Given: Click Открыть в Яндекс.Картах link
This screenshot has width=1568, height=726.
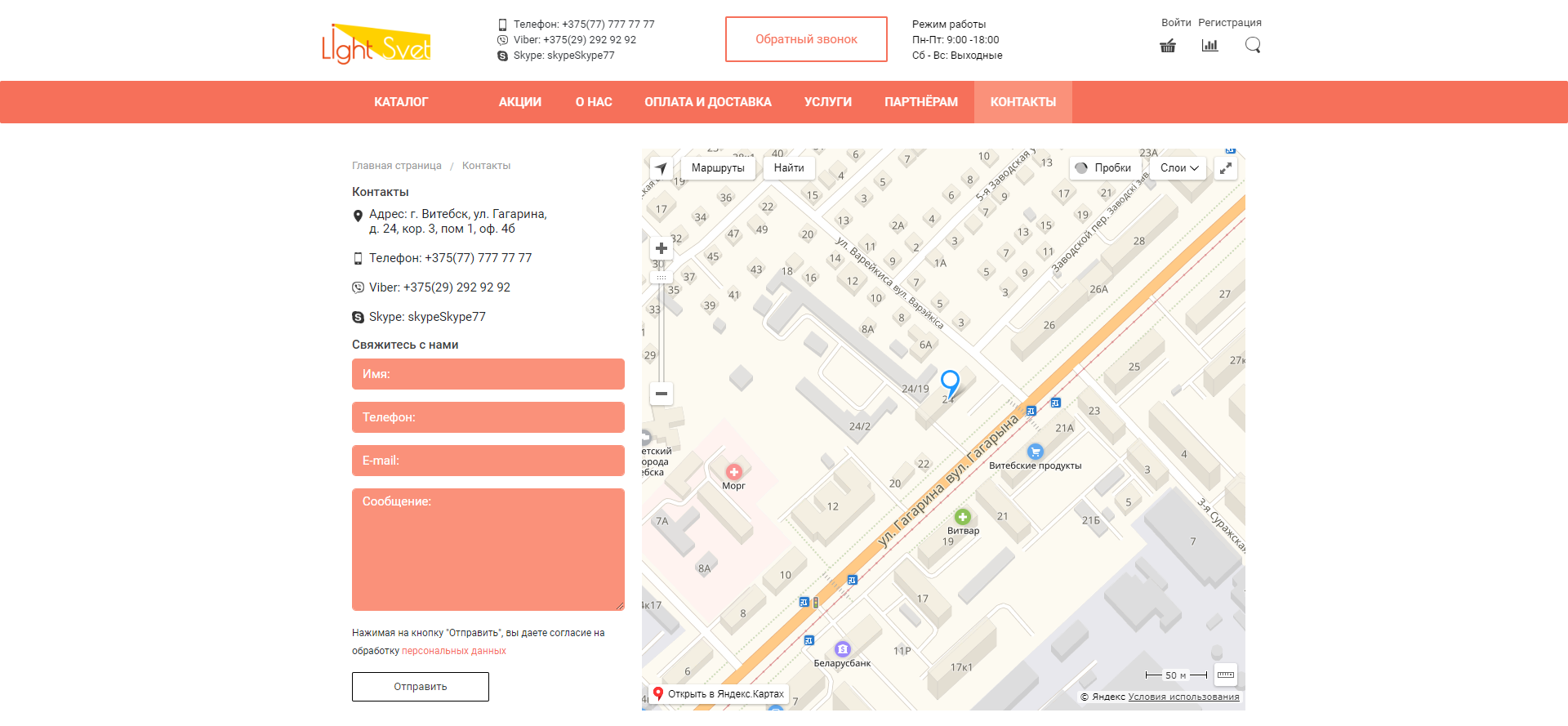Looking at the screenshot, I should click(719, 694).
